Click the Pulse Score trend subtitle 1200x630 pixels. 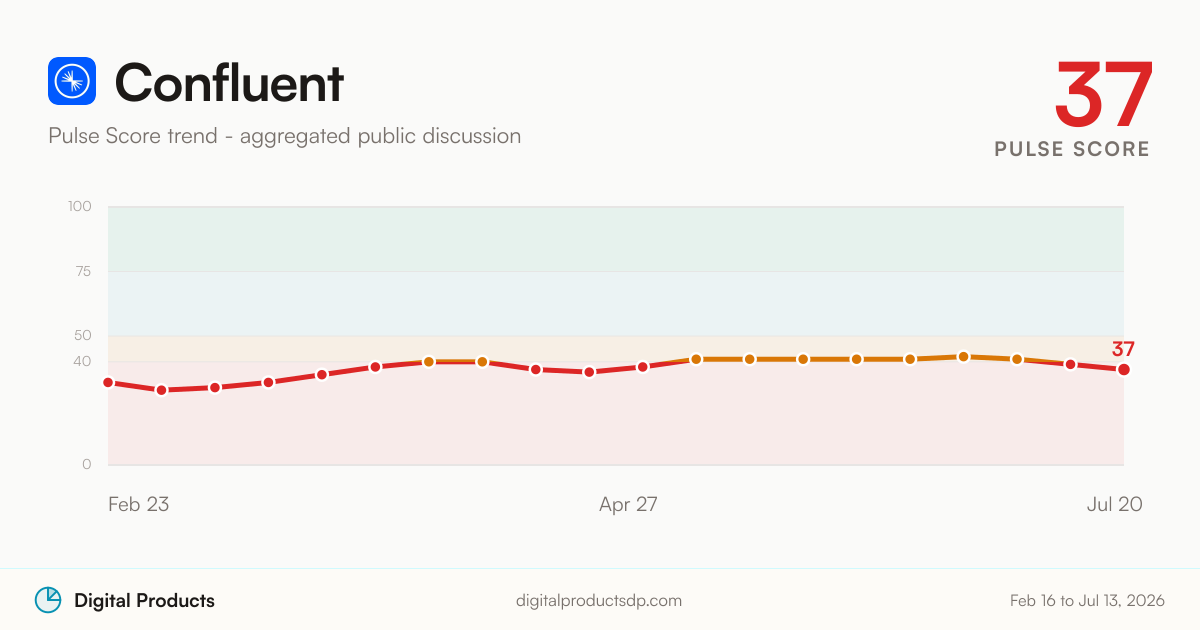[x=284, y=136]
